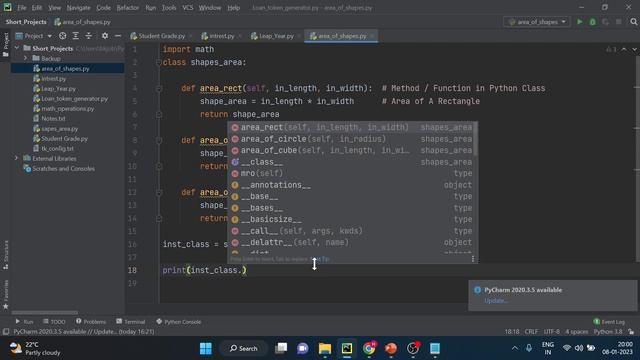Open Search Everywhere magnifier icon

[633, 22]
